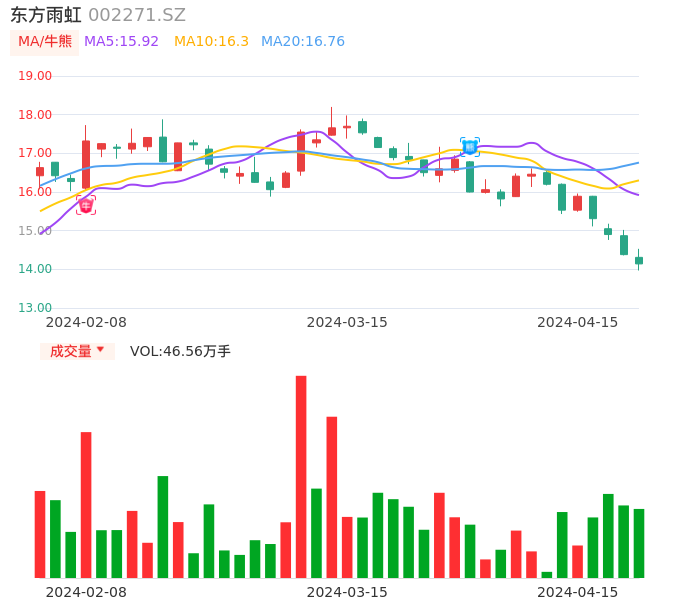Select the tallest red volume bar
The image size is (686, 606).
(x=301, y=476)
